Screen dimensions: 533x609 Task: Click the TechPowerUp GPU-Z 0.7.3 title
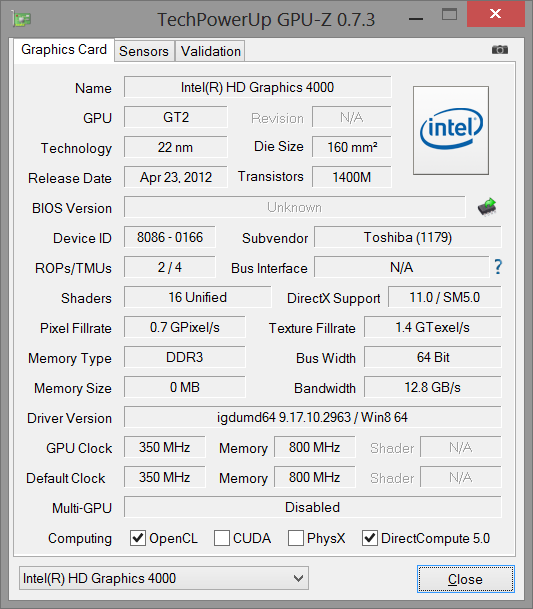pyautogui.click(x=266, y=19)
